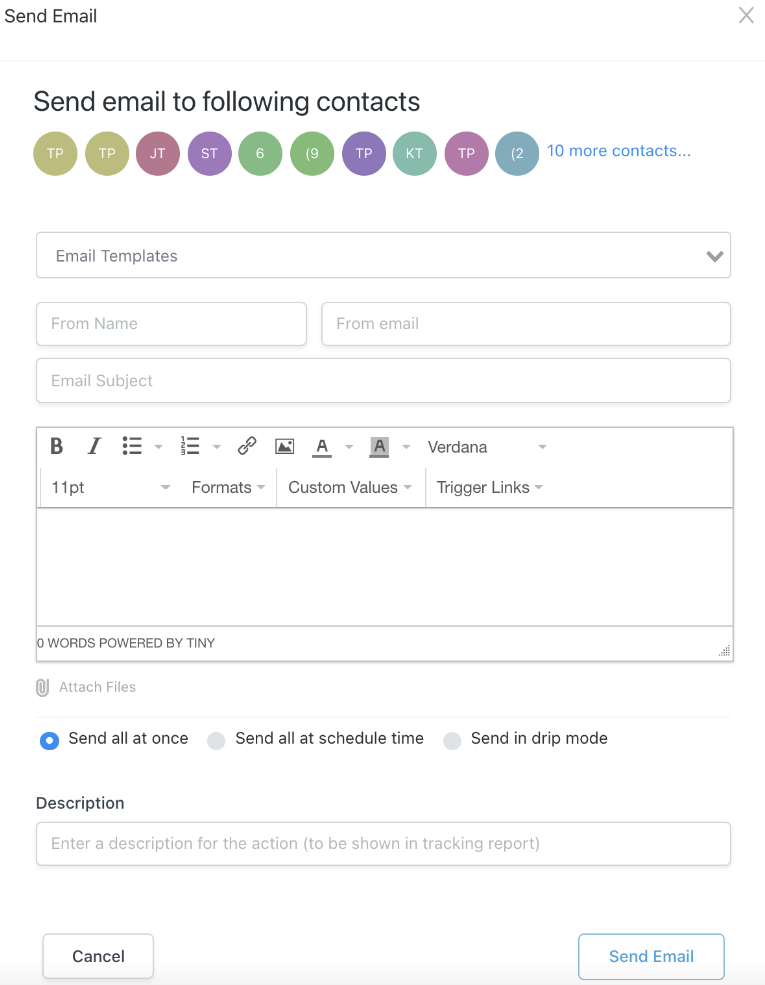Click the Send Email button

pyautogui.click(x=651, y=956)
